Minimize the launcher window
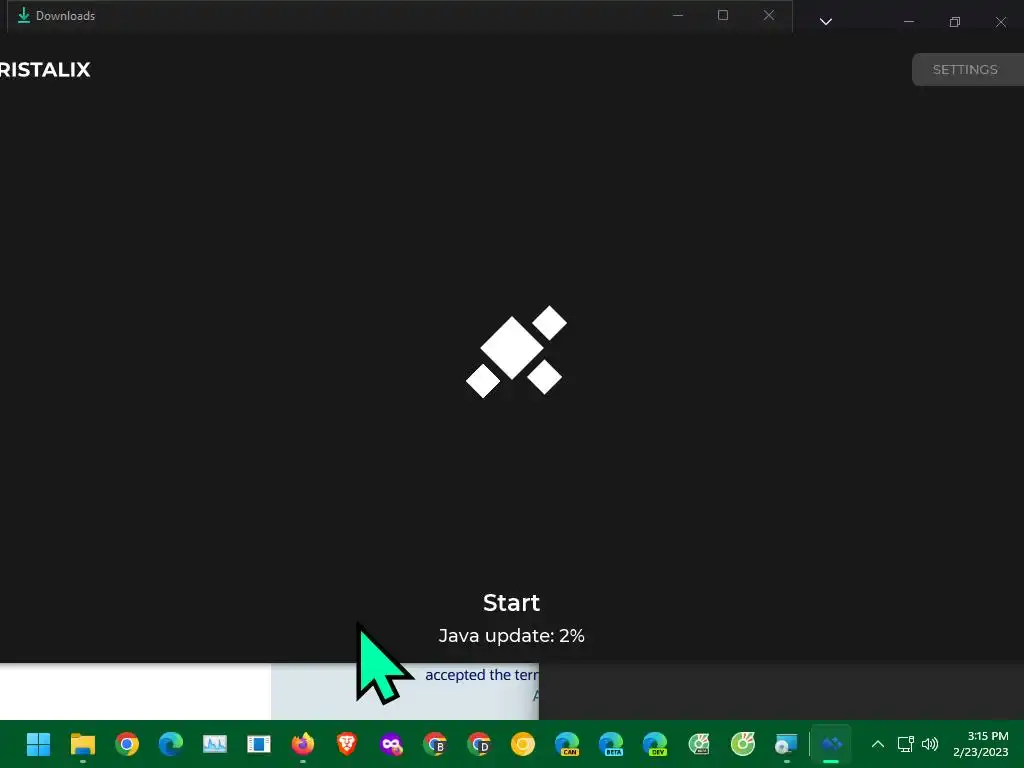Viewport: 1024px width, 768px height. [908, 22]
